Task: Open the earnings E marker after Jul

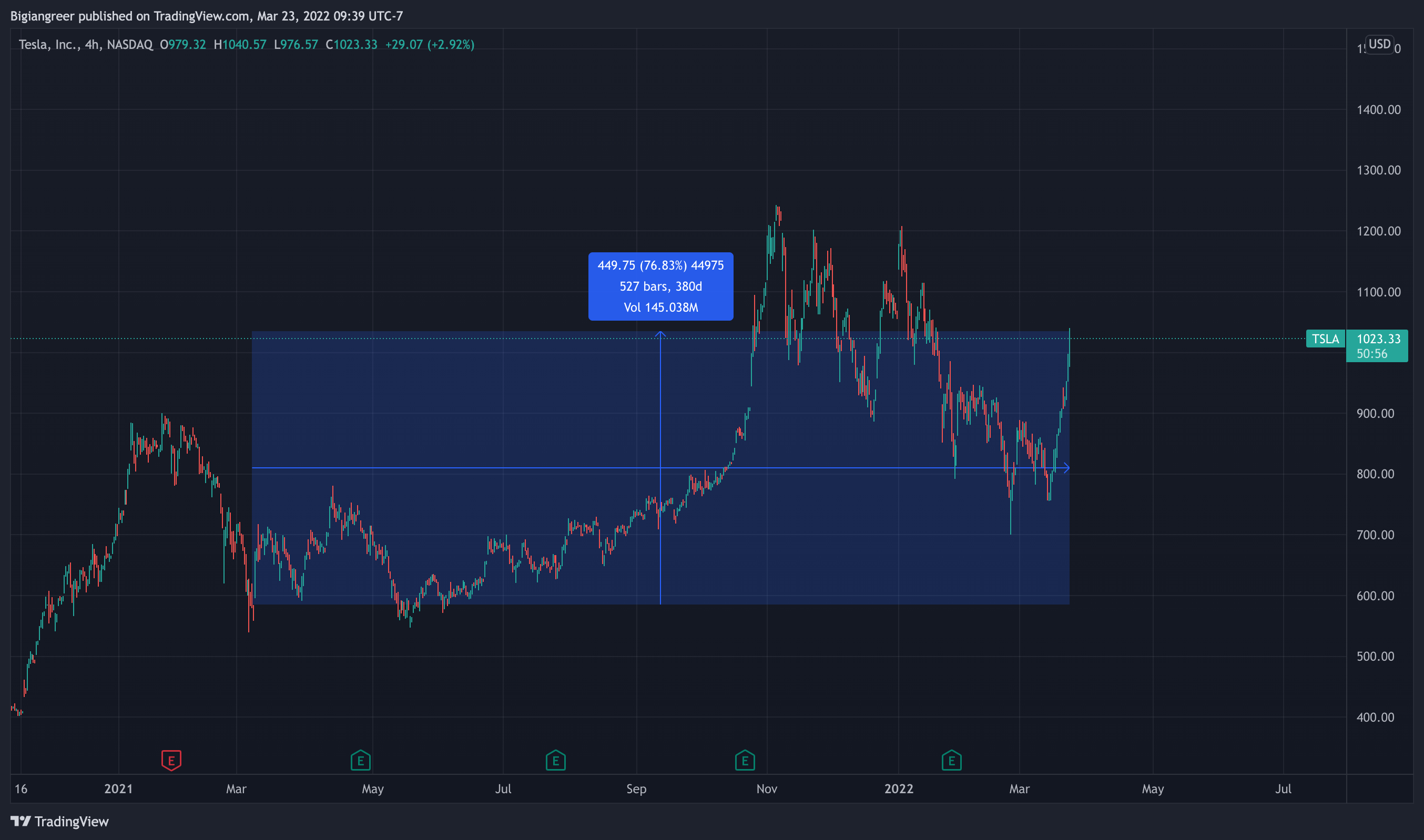Action: (555, 760)
